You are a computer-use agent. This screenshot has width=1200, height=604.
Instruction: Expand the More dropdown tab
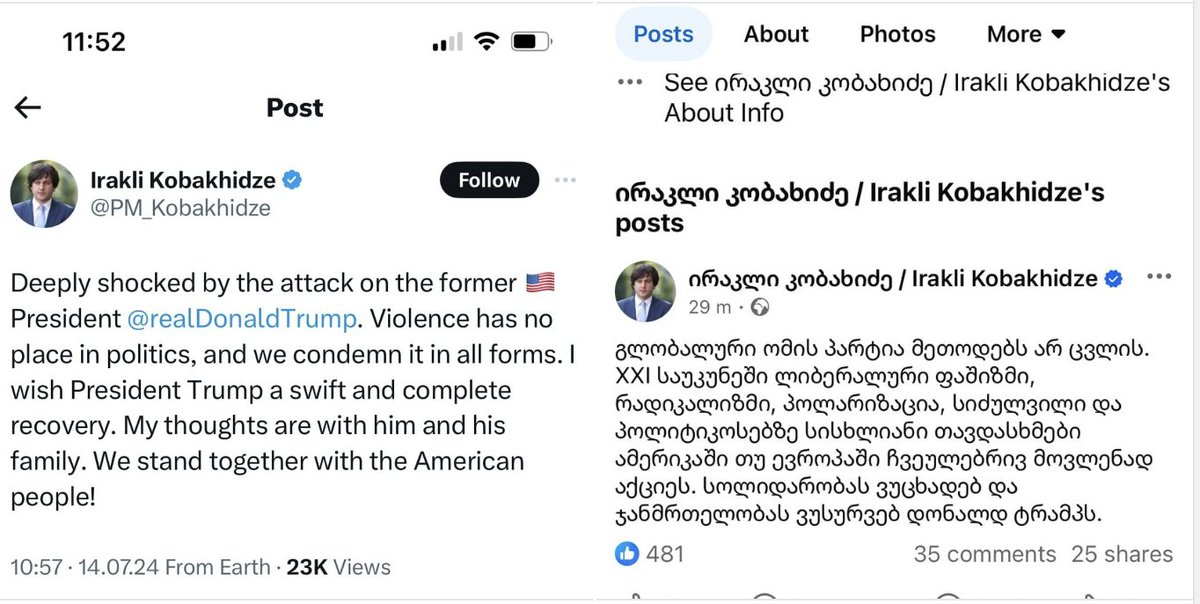1026,34
